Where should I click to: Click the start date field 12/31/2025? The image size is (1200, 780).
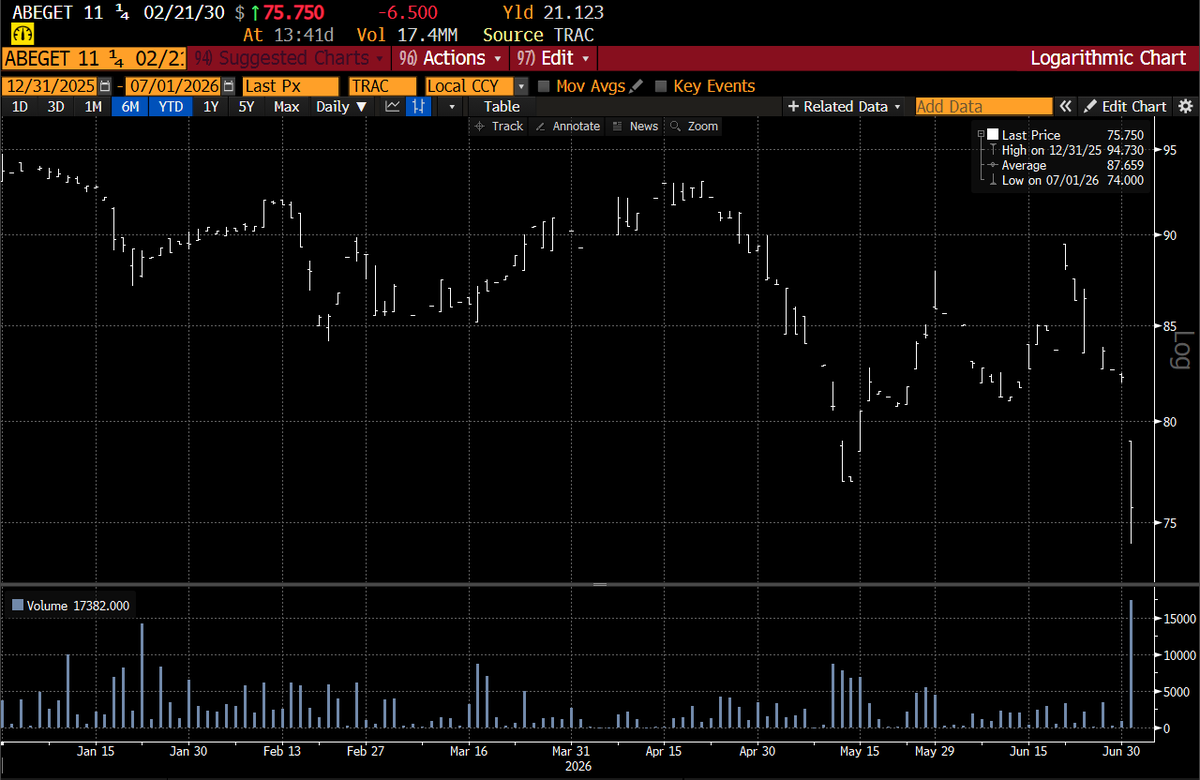pos(49,87)
